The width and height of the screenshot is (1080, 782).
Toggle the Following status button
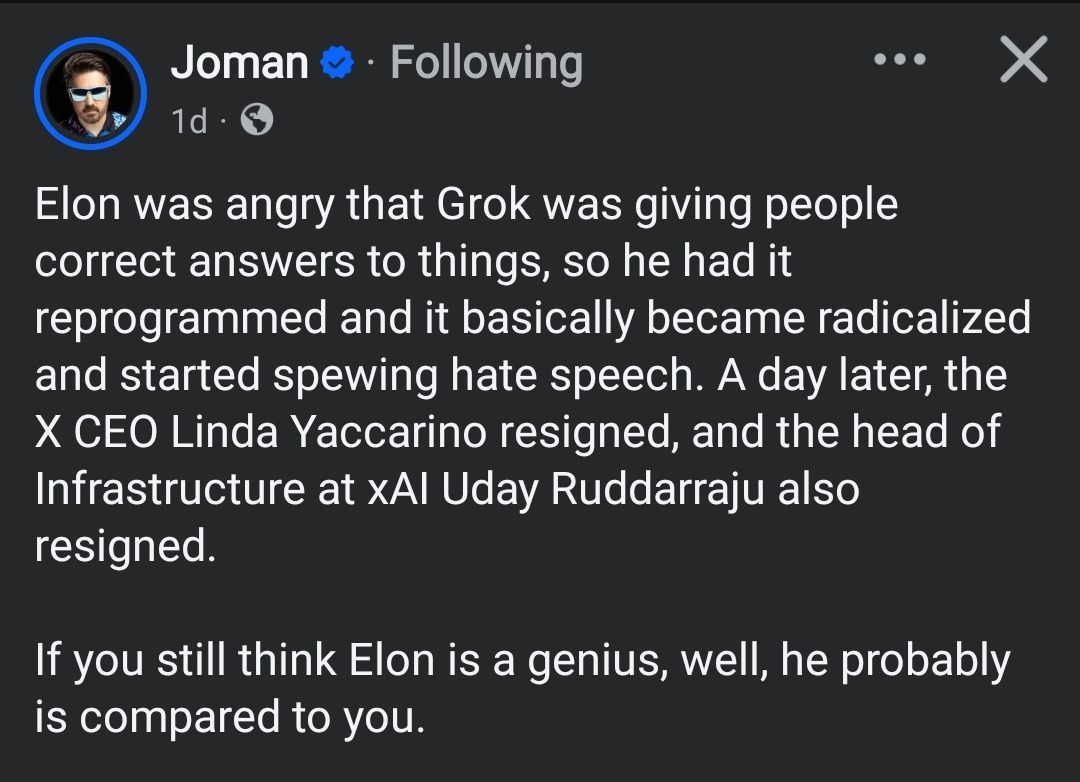(x=486, y=63)
